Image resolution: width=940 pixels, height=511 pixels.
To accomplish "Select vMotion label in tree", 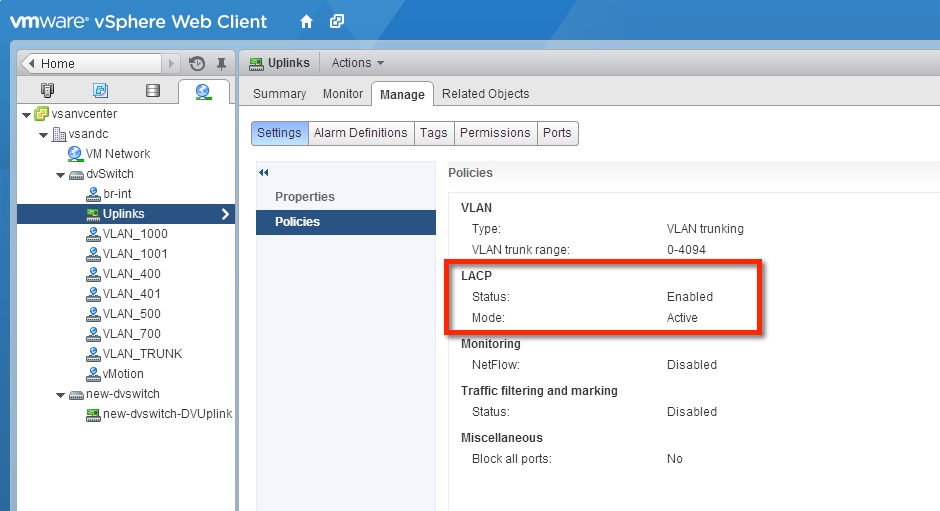I will [123, 374].
